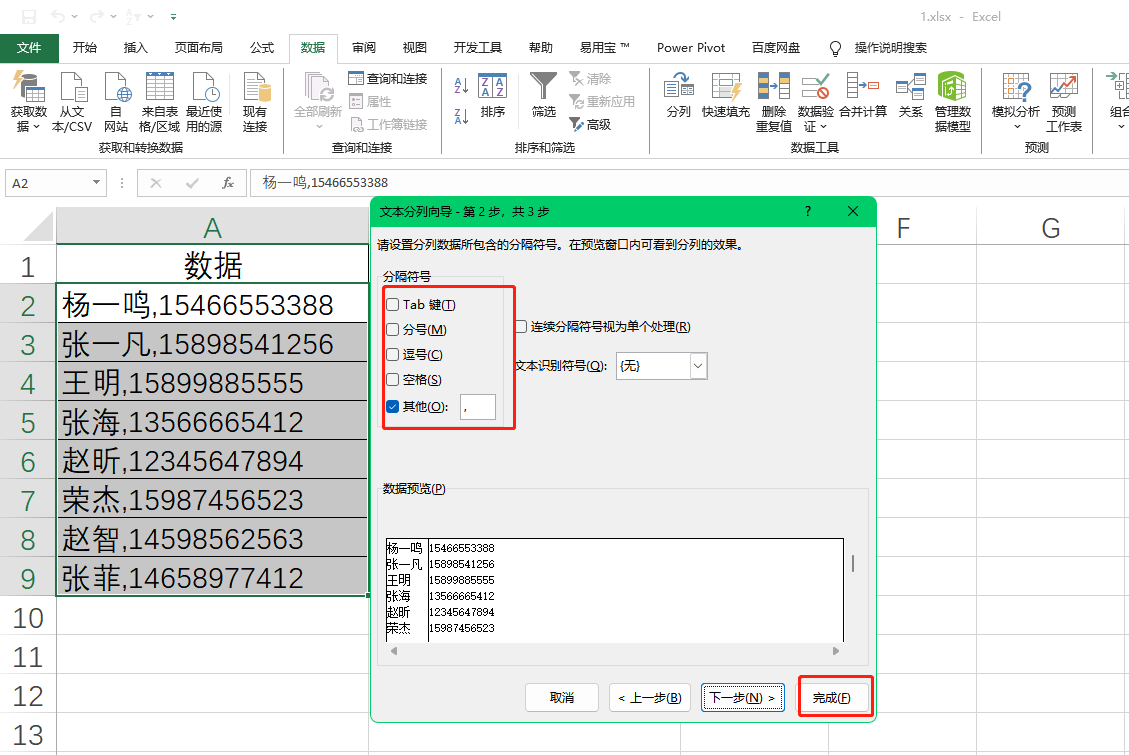Viewport: 1129px width, 755px height.
Task: Enable treat consecutive delimiters as one (连续分隔符号)
Action: point(521,327)
